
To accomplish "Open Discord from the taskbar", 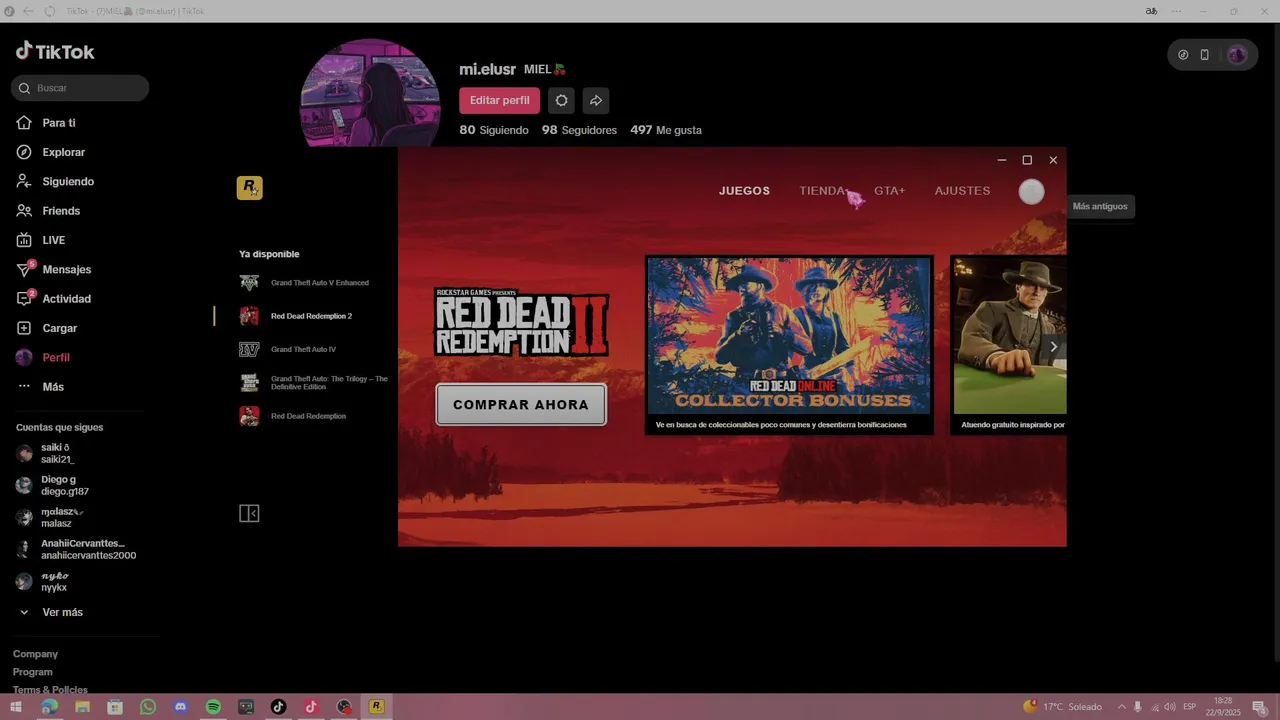I will tap(180, 707).
